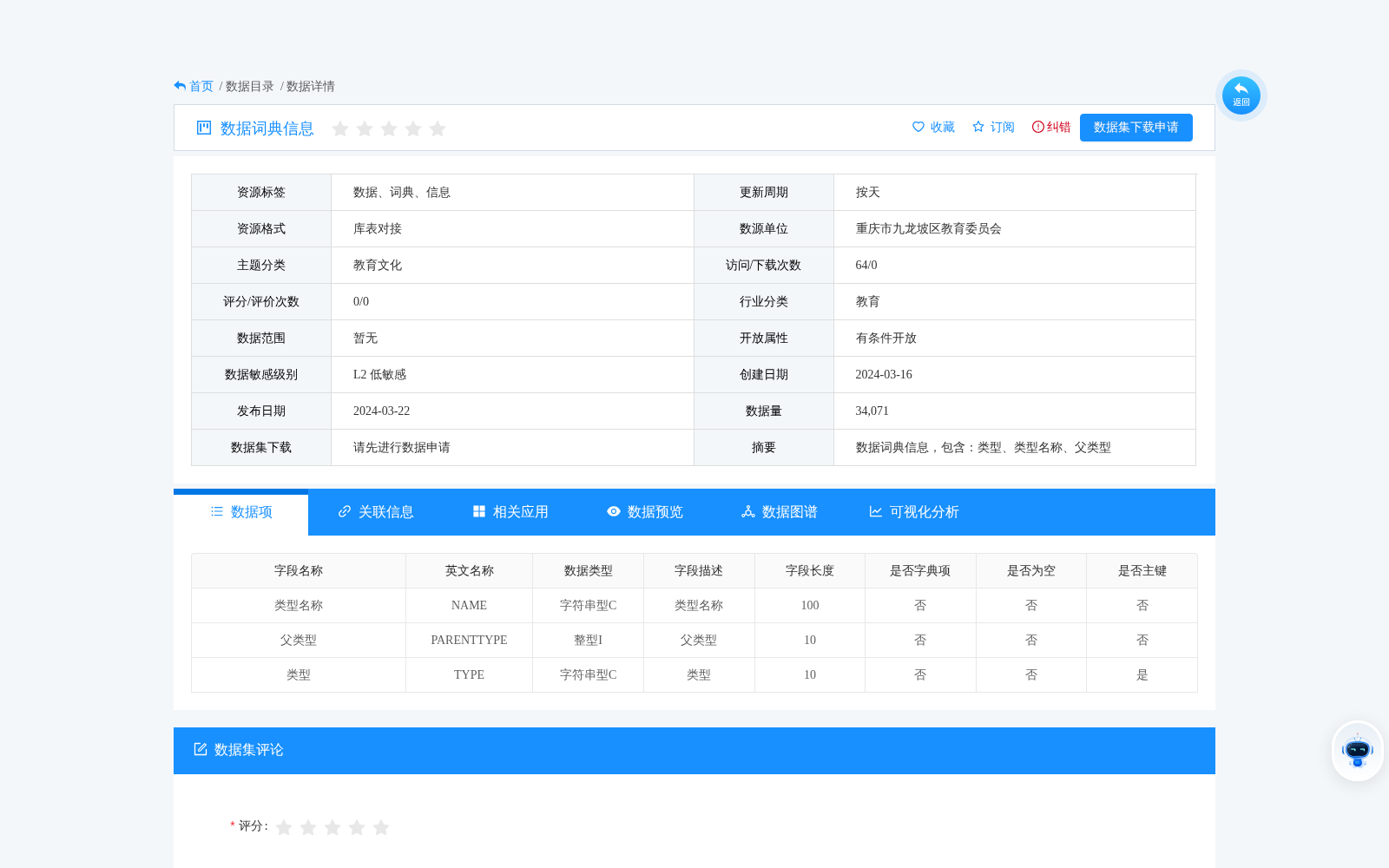Screen dimensions: 1389x868
Task: Click 重庆市九龙坡区教育委员会 source unit value
Action: [928, 228]
